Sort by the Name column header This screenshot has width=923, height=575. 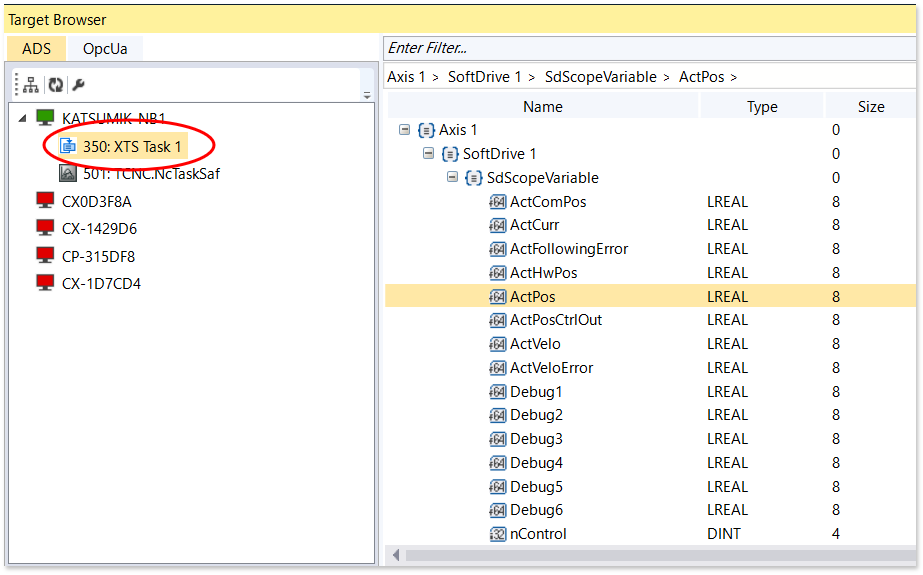click(x=543, y=107)
